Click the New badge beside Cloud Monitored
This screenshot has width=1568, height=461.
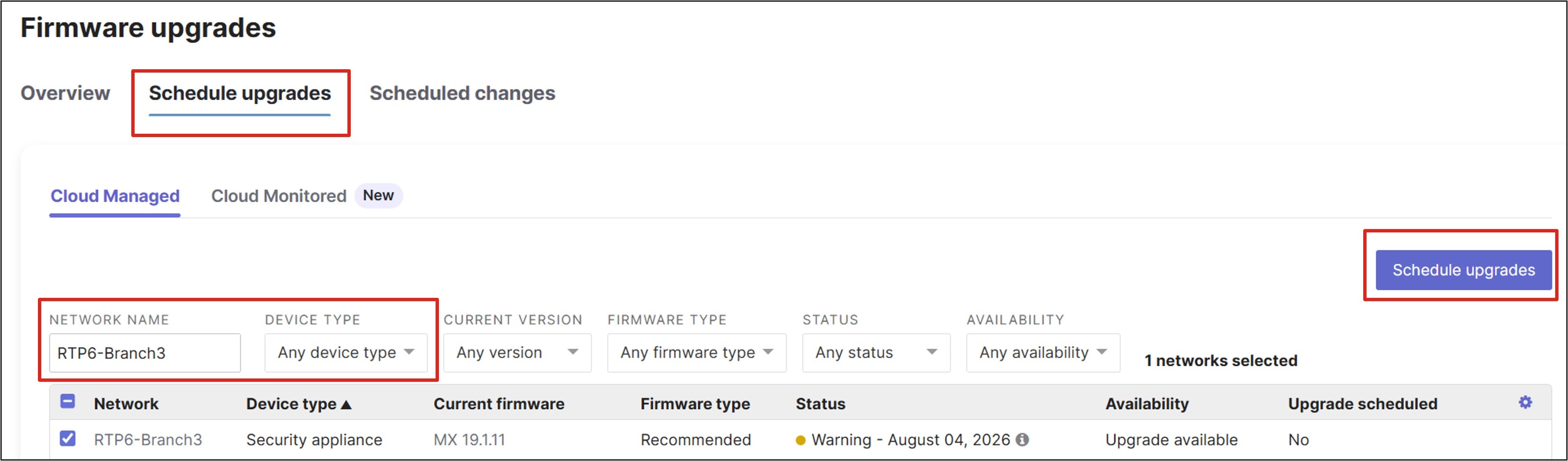378,195
